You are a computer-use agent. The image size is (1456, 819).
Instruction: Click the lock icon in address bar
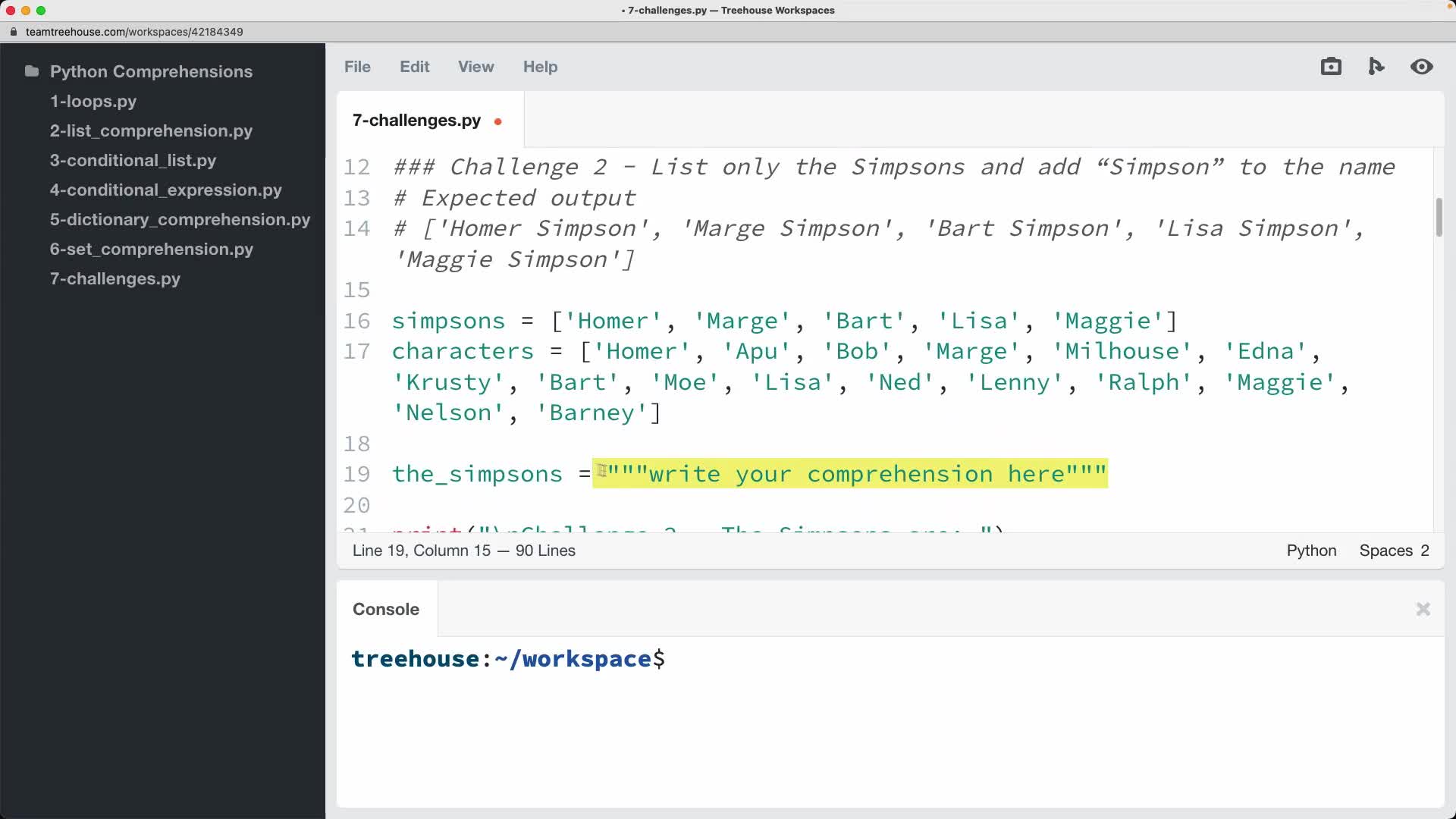(13, 32)
